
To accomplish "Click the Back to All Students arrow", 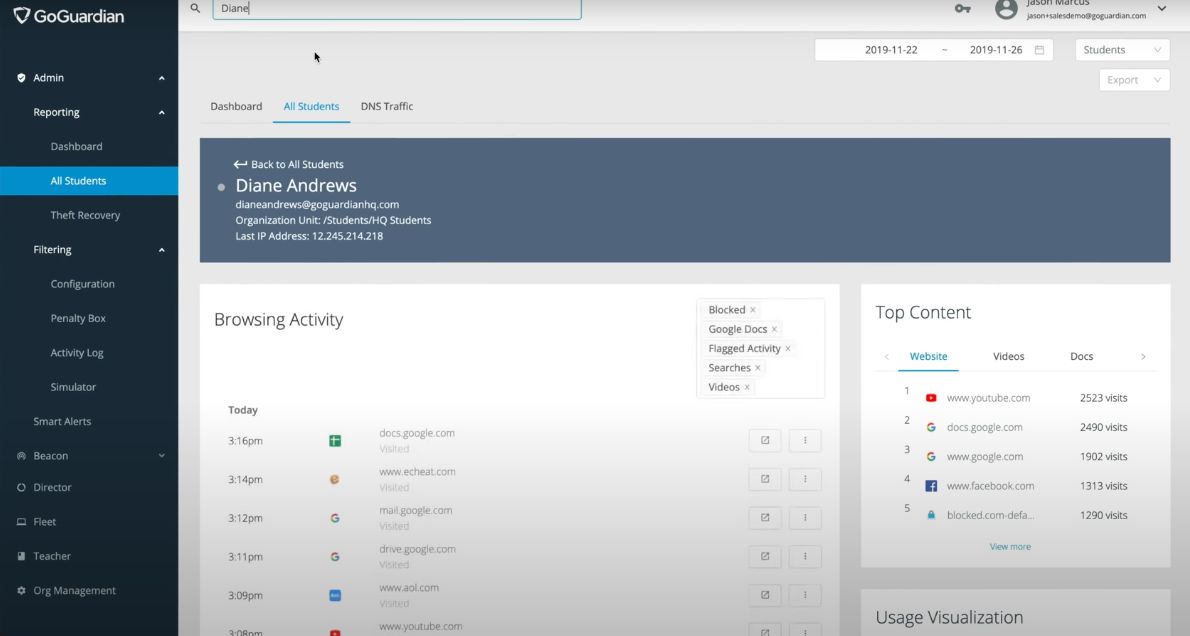I will (x=240, y=164).
